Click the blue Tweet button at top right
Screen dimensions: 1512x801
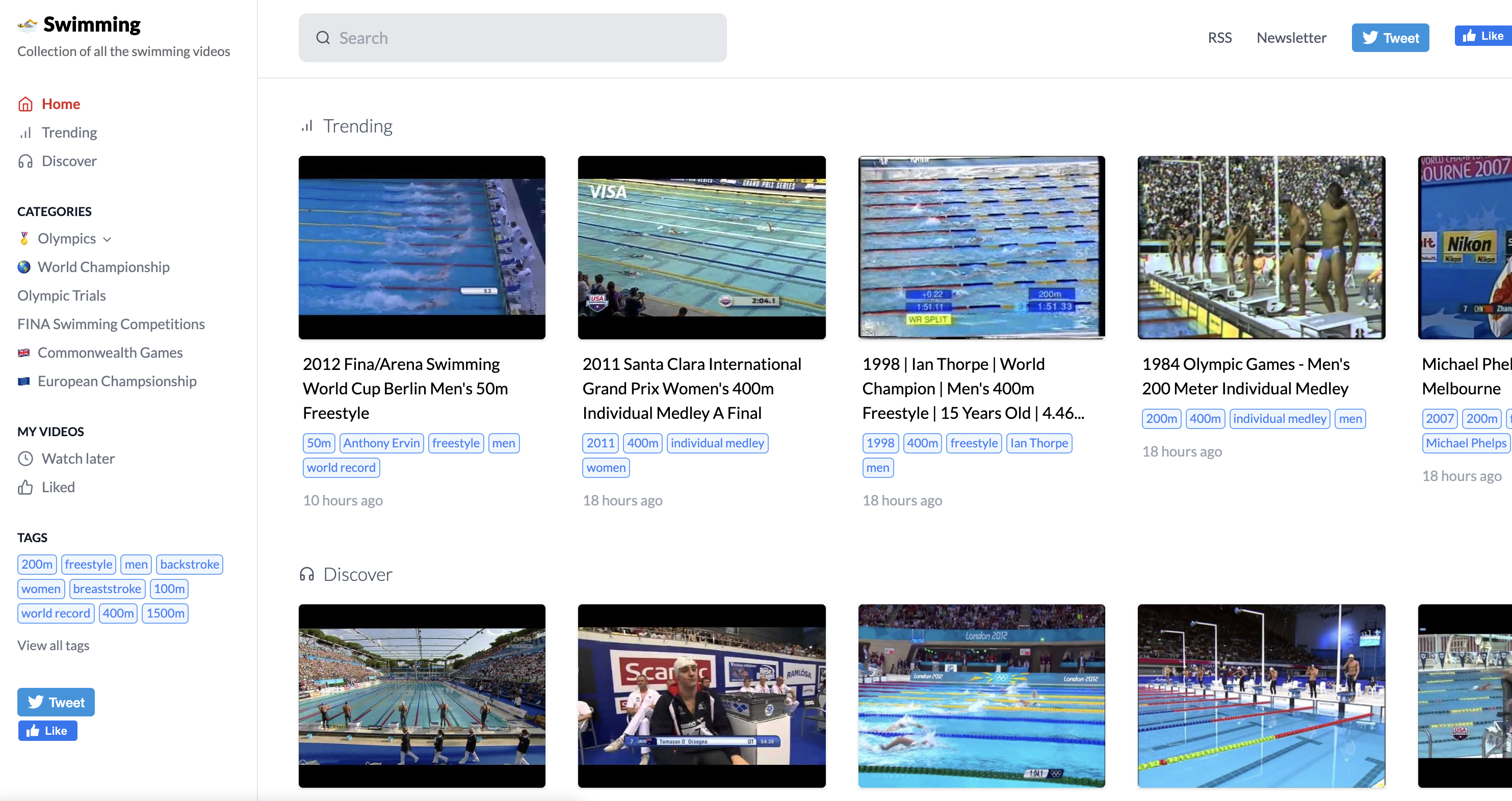[1391, 37]
